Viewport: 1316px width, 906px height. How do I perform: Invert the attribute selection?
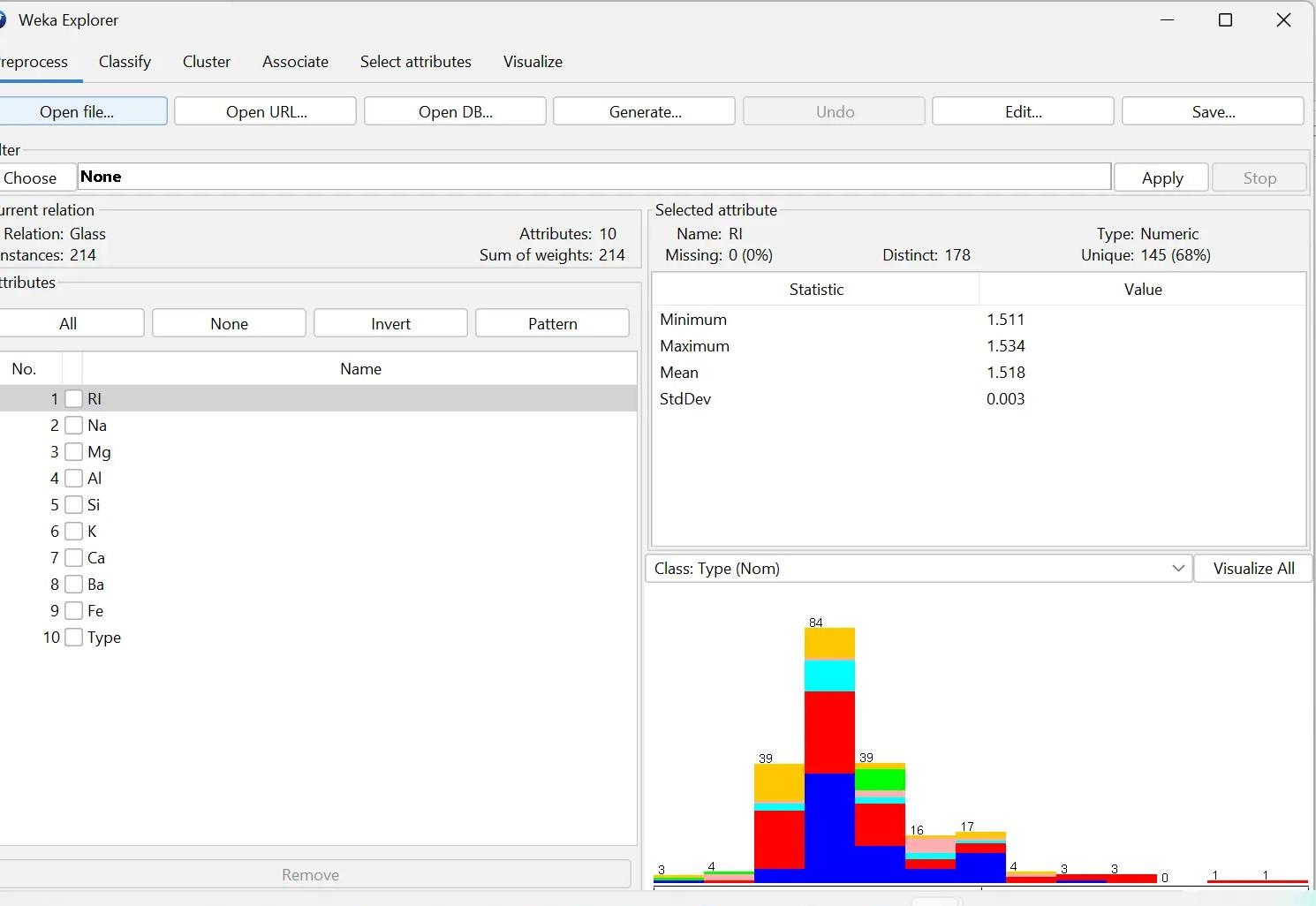[390, 322]
